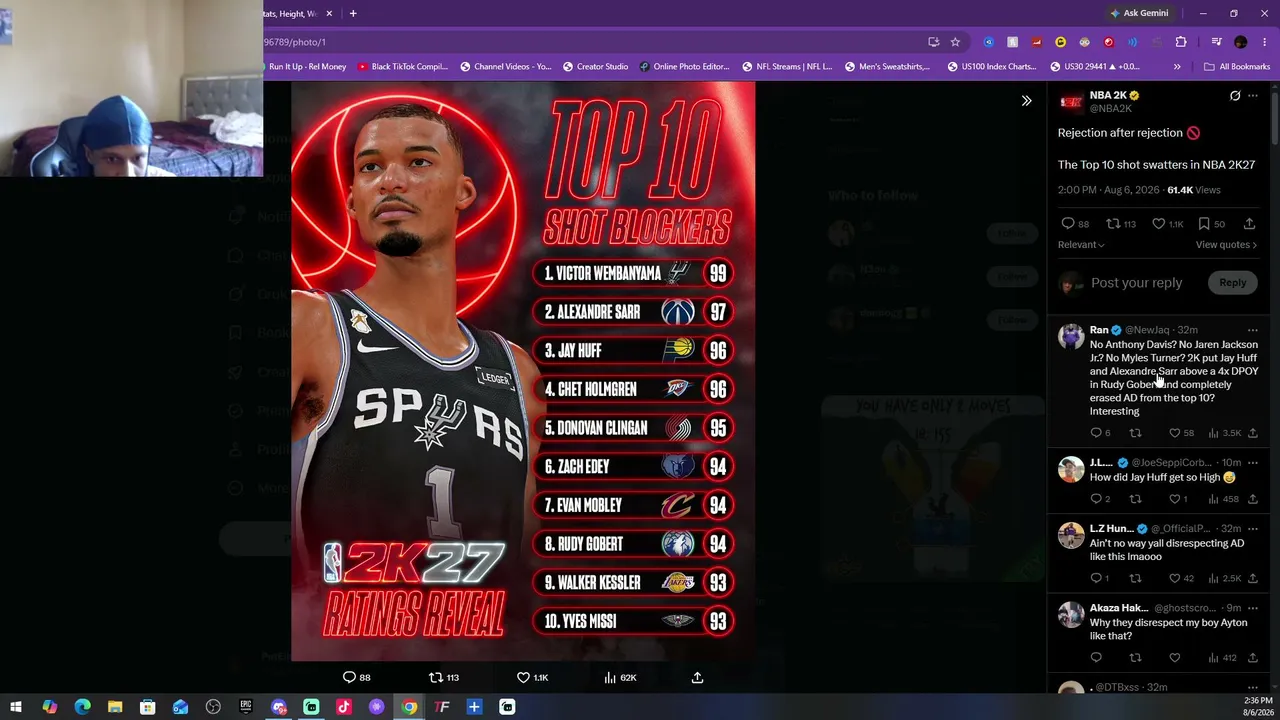Open more options on the Ayton reply
Image resolution: width=1280 pixels, height=720 pixels.
click(1253, 608)
